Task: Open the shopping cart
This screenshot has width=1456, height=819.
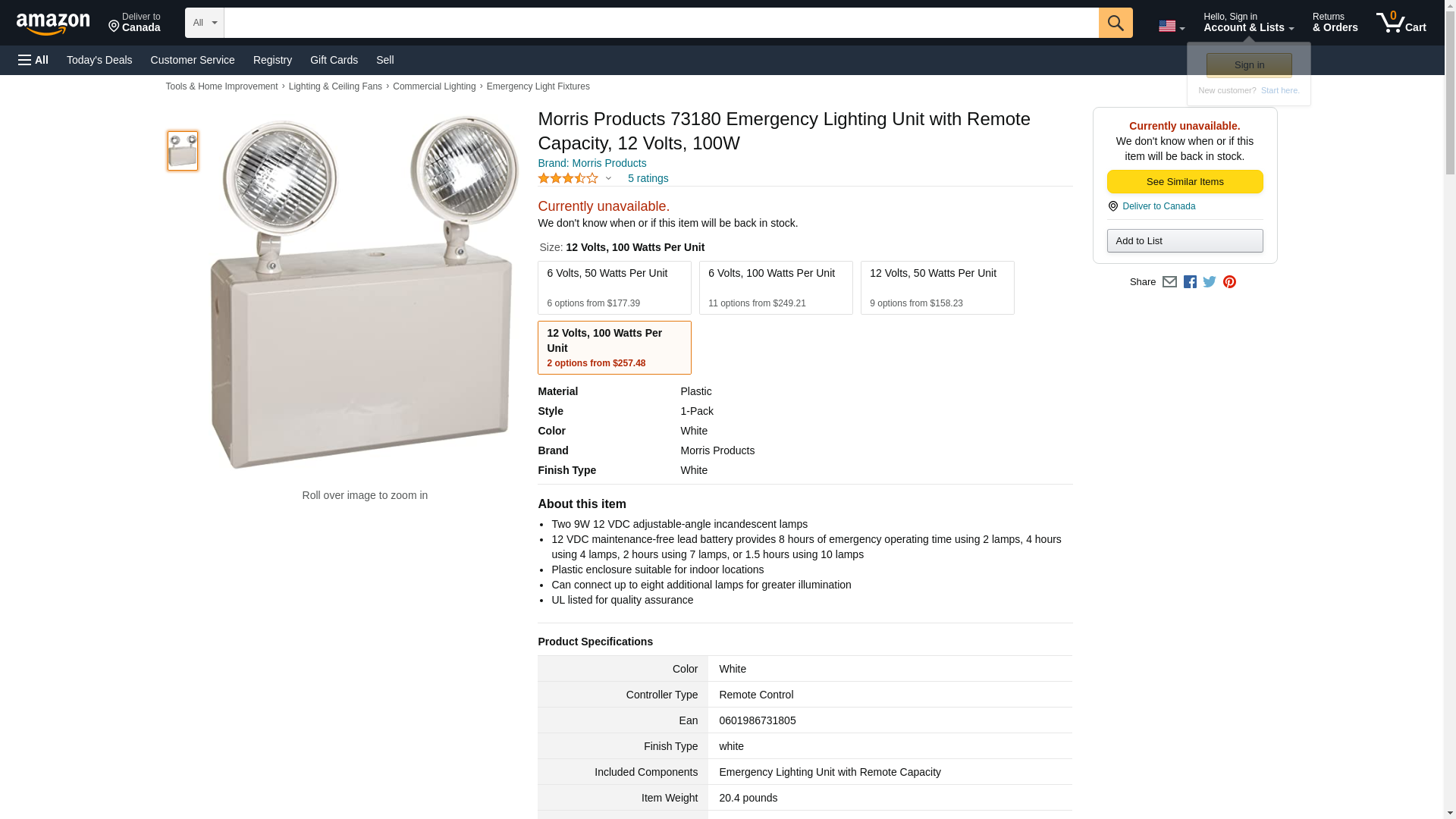Action: tap(1401, 23)
